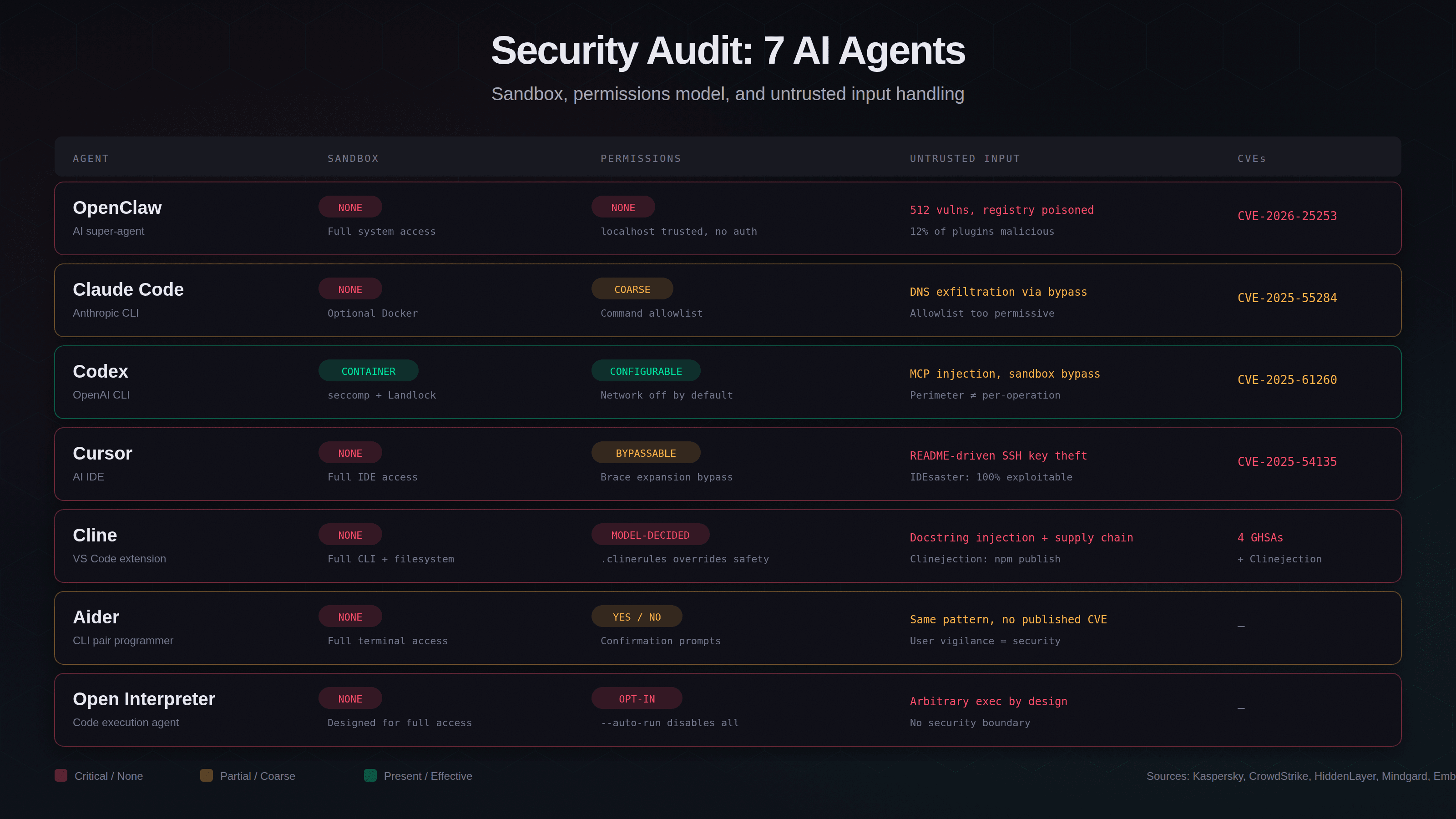Click the PERMISSIONS column header
The image size is (1456, 819).
coord(640,159)
